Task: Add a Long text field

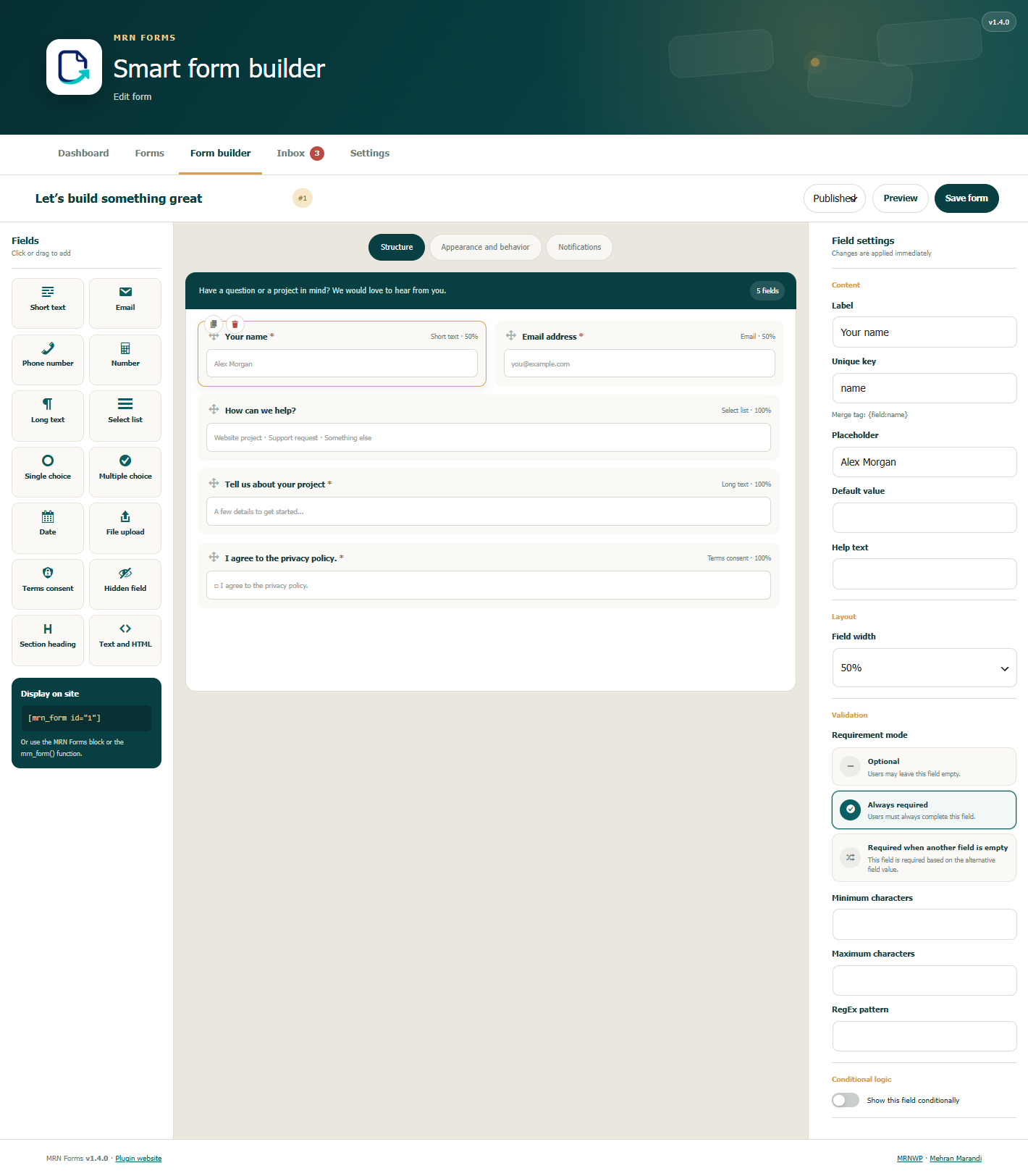Action: tap(48, 416)
